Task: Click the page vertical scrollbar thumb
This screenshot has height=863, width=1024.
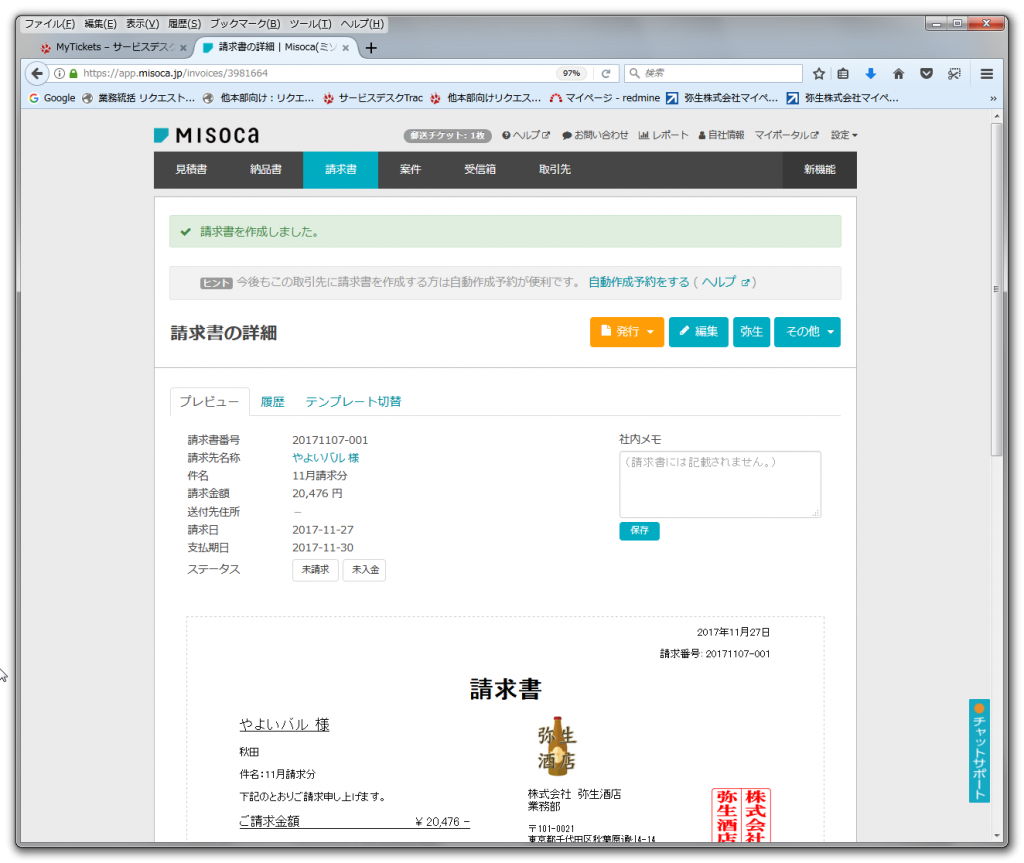Action: pos(996,289)
